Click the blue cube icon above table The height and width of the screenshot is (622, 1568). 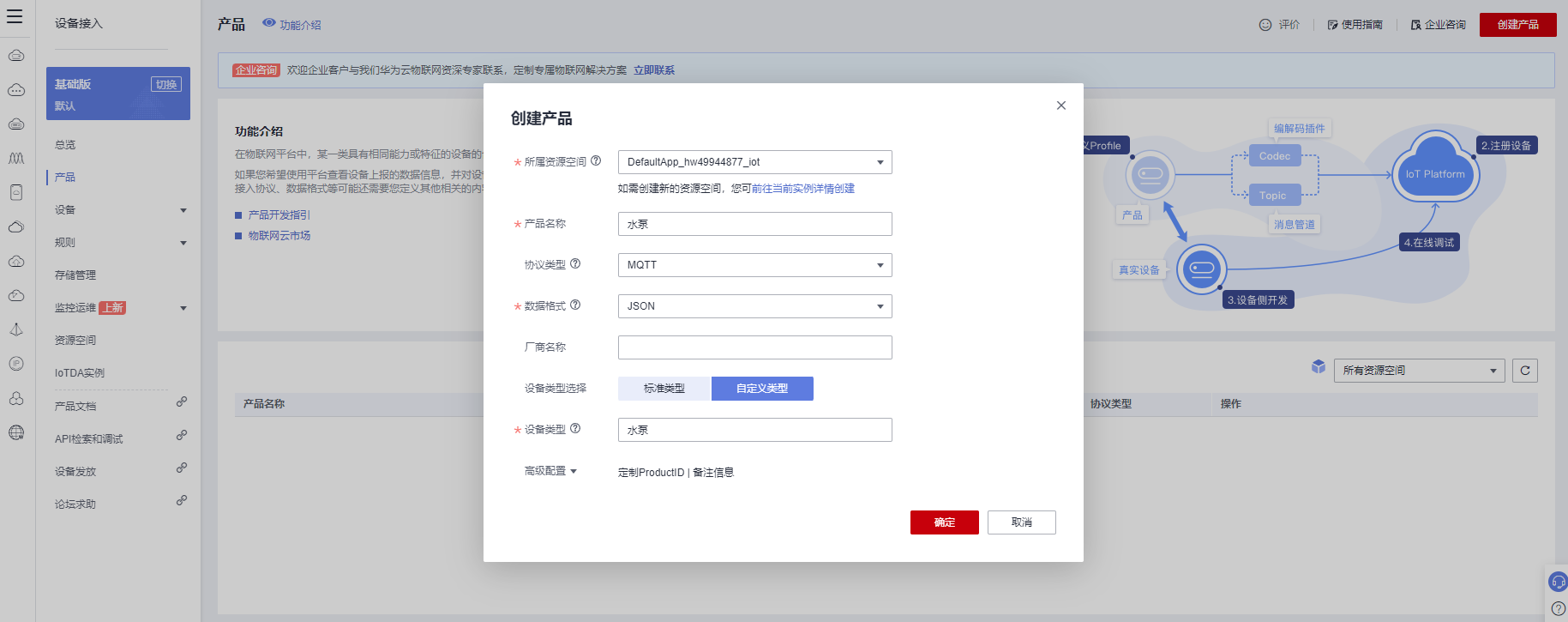tap(1319, 367)
